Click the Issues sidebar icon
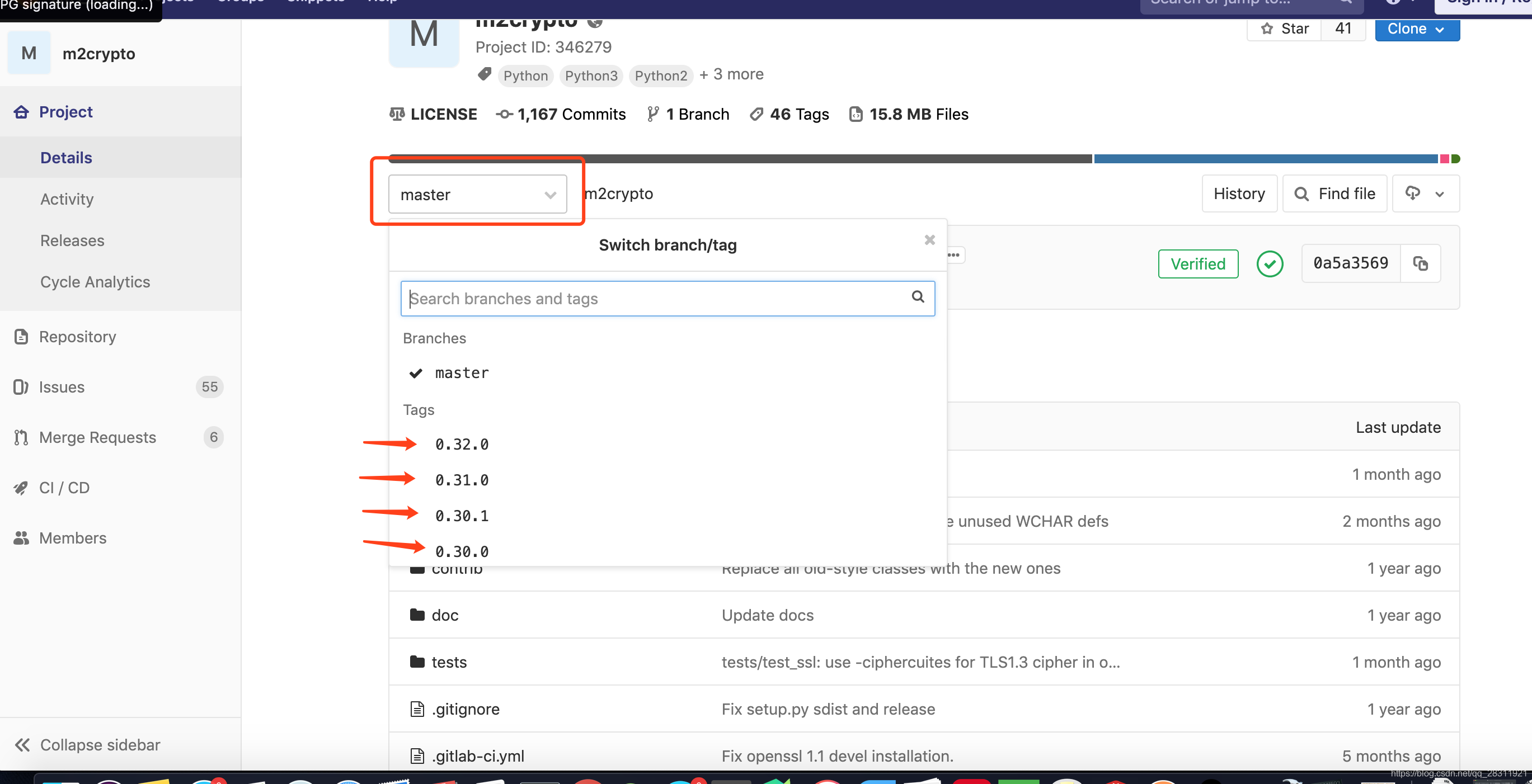 [21, 387]
